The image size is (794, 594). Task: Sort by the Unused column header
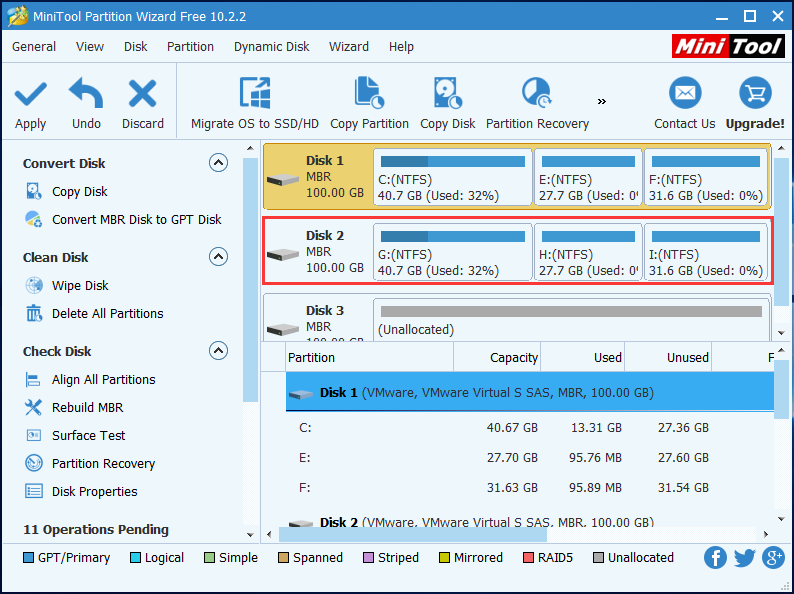667,358
